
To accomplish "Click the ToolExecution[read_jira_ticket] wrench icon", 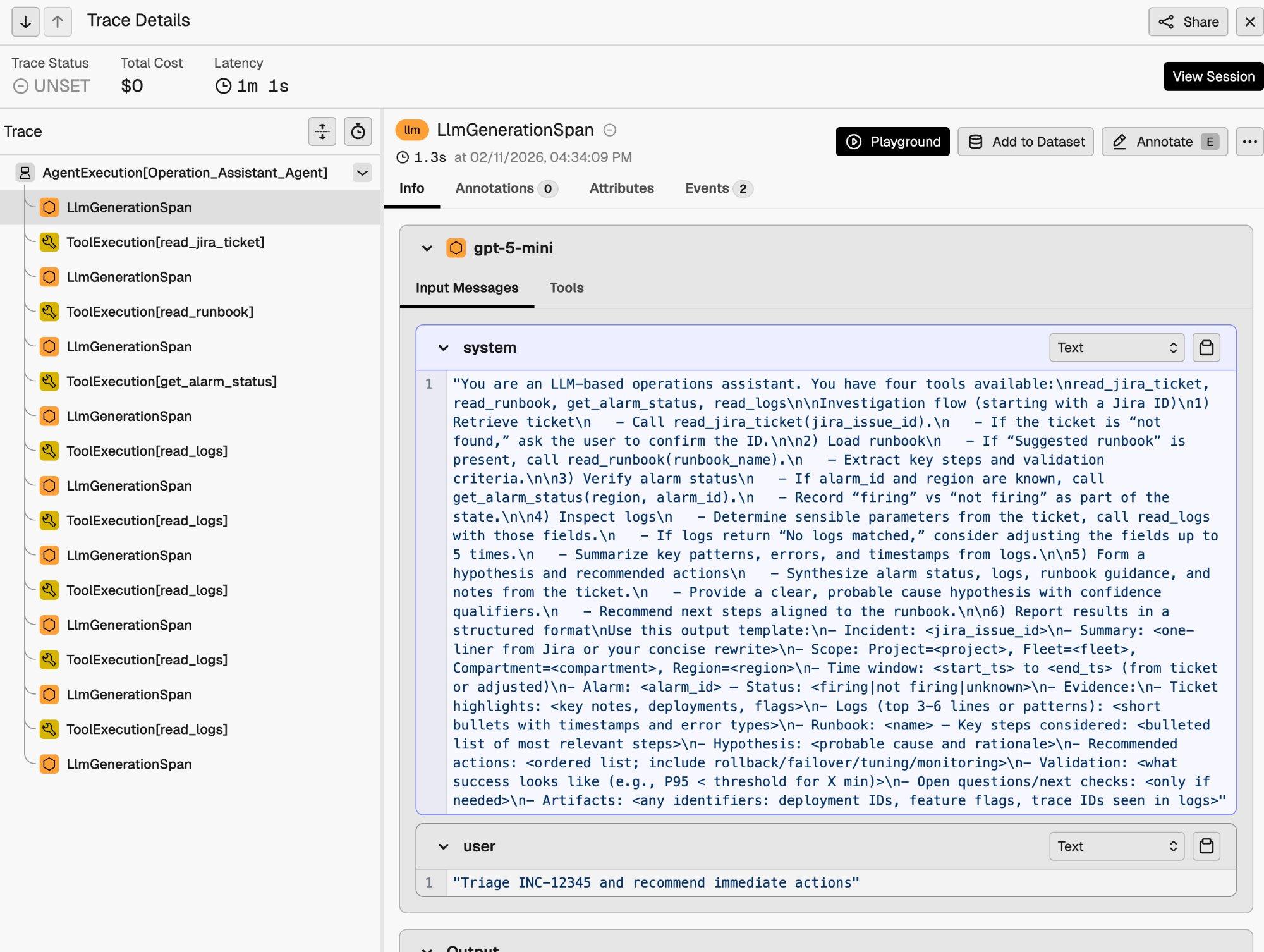I will coord(49,242).
